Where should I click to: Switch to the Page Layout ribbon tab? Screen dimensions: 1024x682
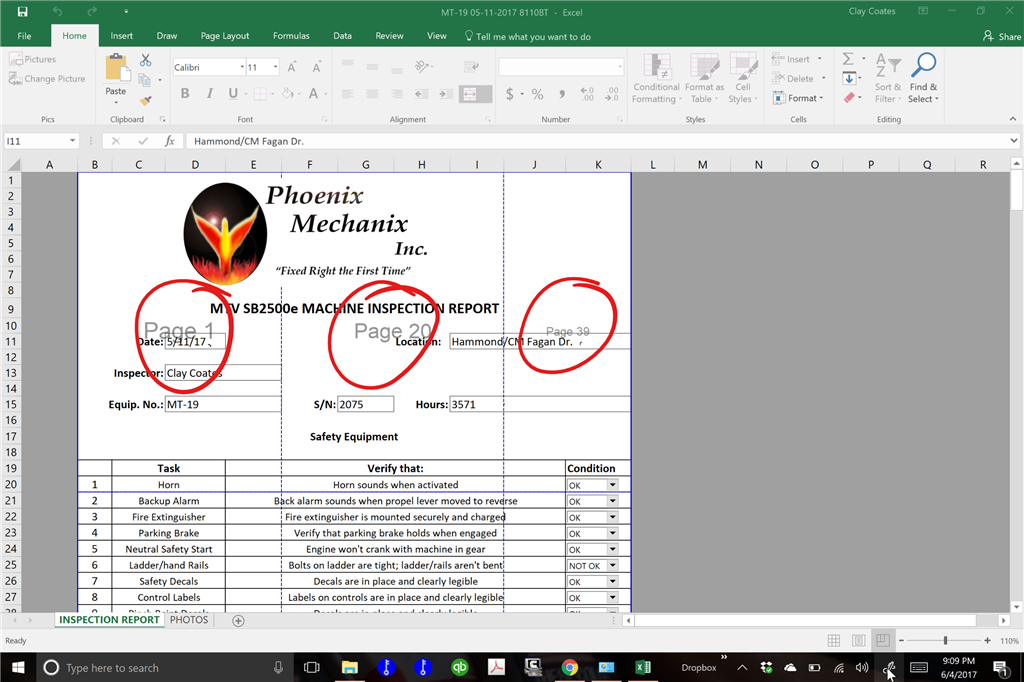(x=225, y=36)
